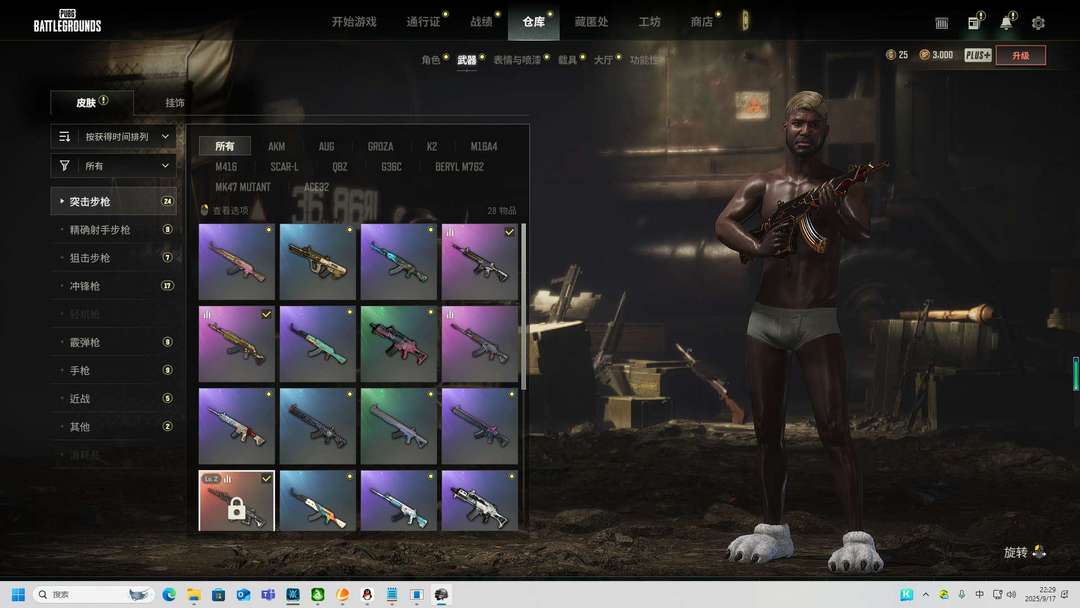Click the PLUS+ badge
Screen dimensions: 1080x608
(x=977, y=55)
